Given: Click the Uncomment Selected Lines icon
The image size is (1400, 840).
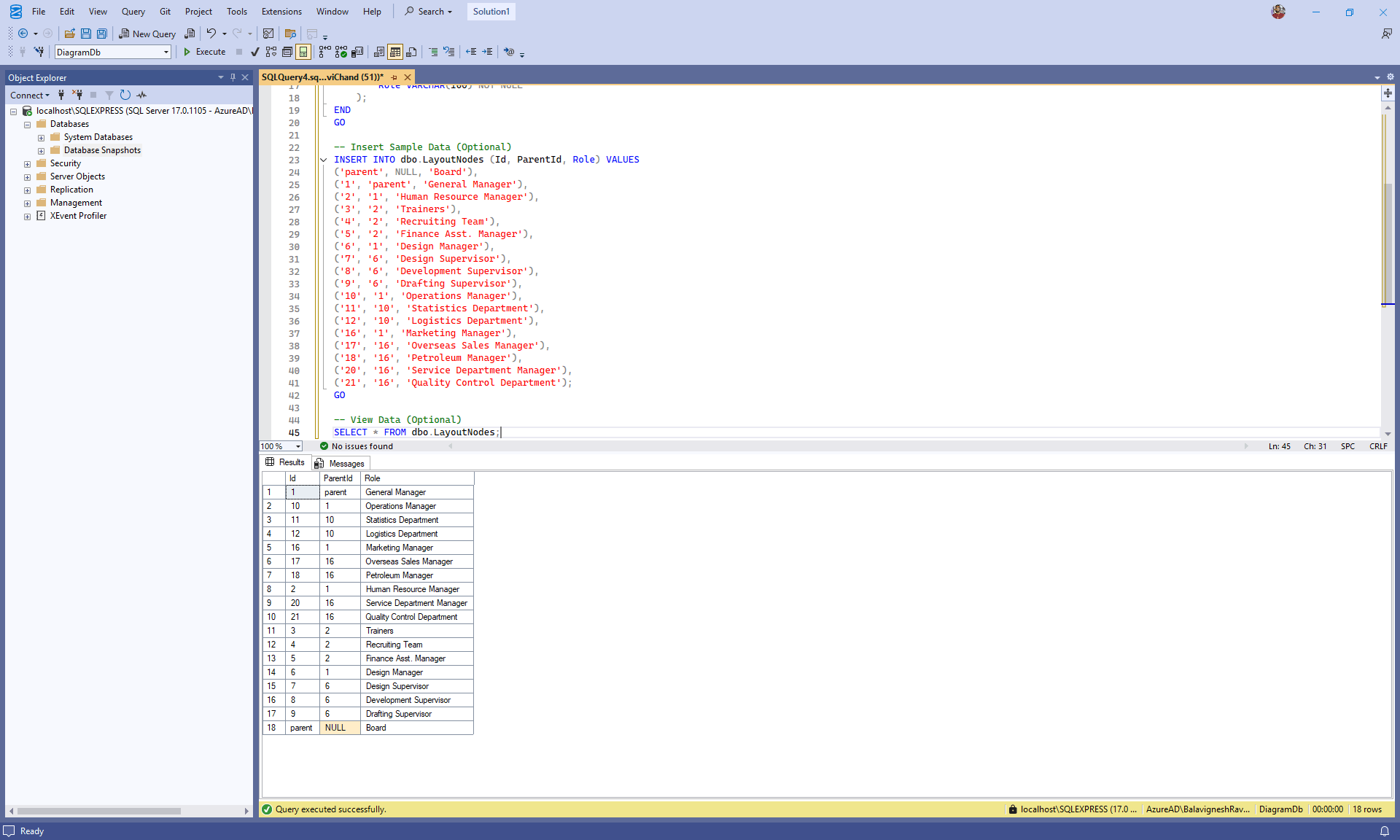Looking at the screenshot, I should pyautogui.click(x=449, y=52).
